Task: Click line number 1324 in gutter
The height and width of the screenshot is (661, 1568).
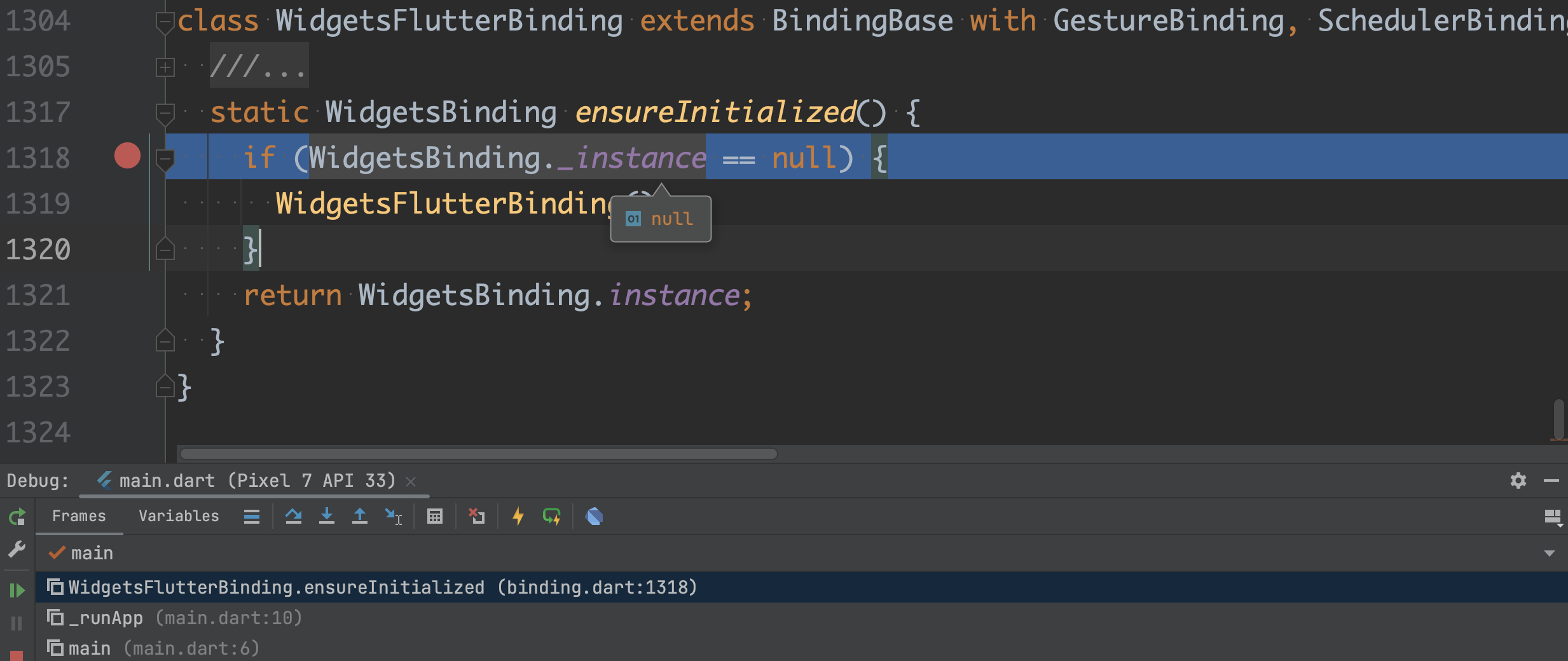Action: pyautogui.click(x=38, y=433)
